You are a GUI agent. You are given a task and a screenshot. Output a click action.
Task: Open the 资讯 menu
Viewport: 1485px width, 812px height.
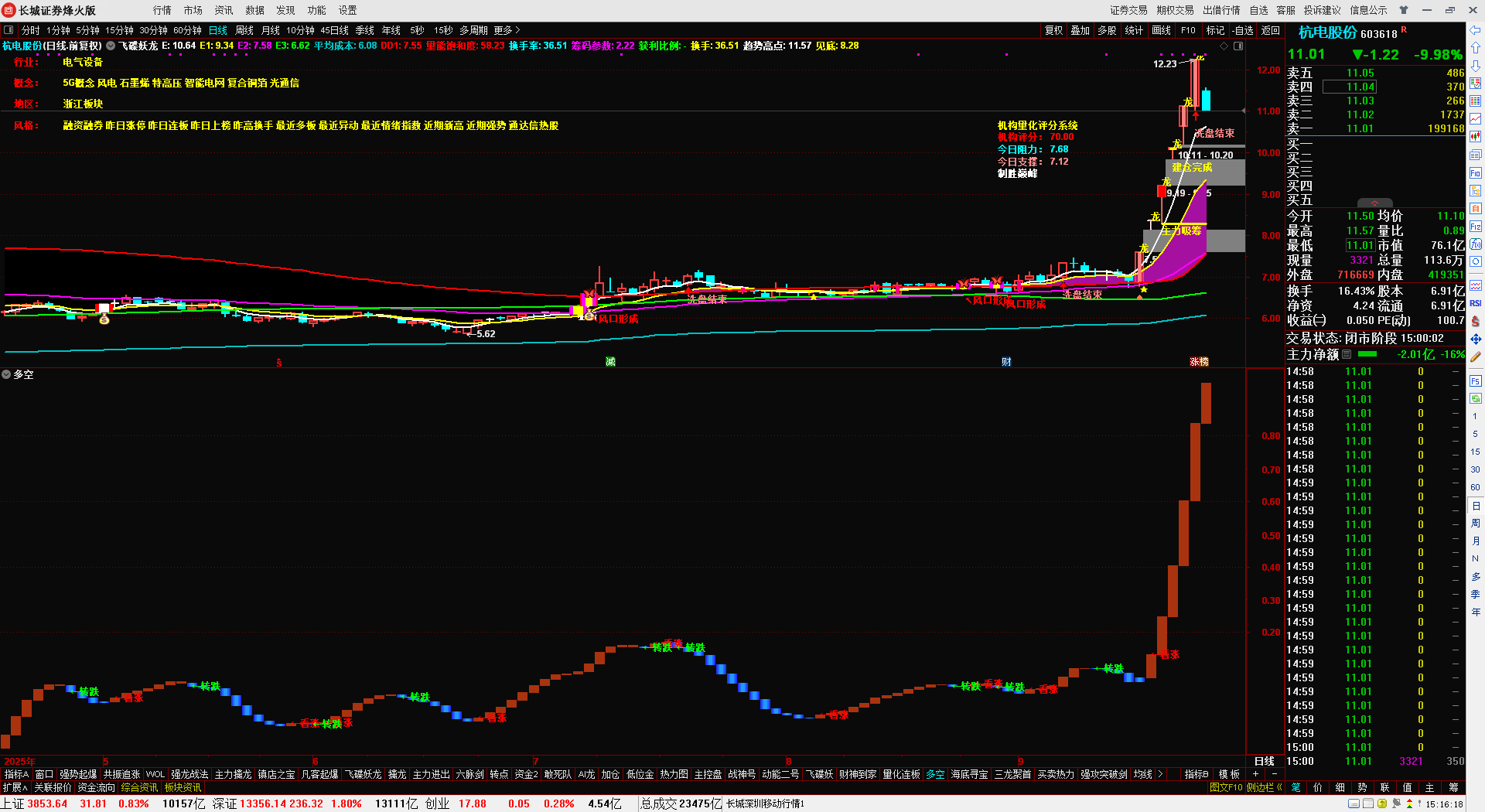point(224,10)
